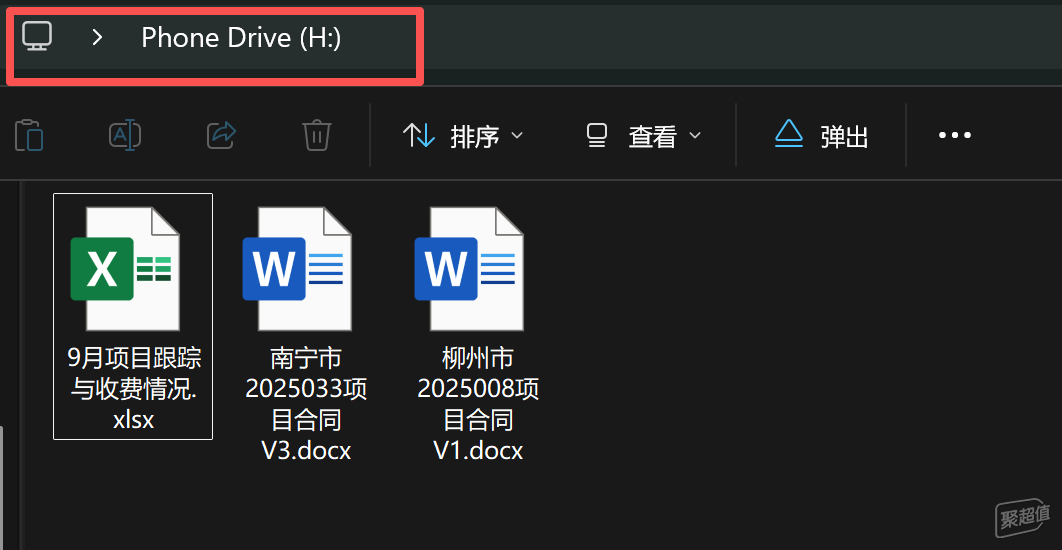This screenshot has width=1062, height=550.
Task: Select the Phone Drive (H:) breadcrumb
Action: tap(241, 38)
